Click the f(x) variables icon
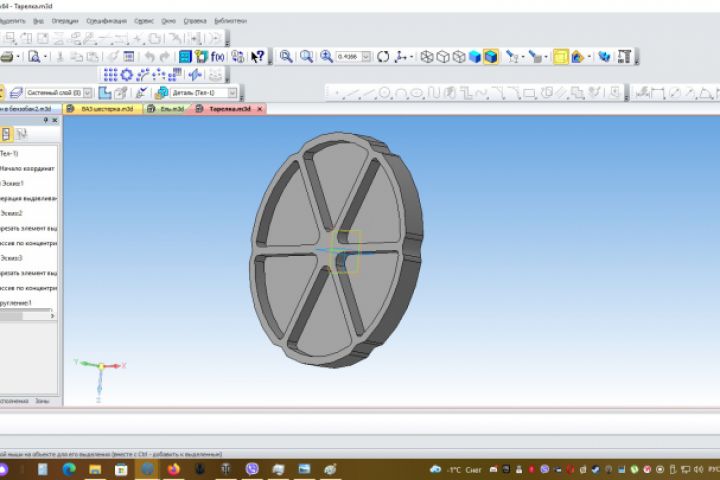The width and height of the screenshot is (720, 480). (x=218, y=57)
